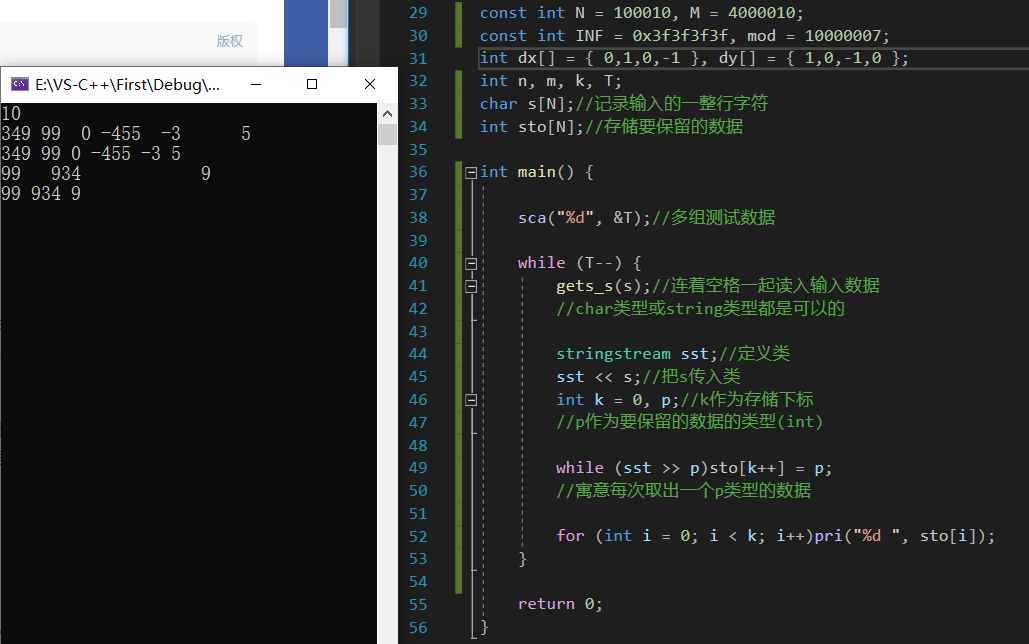
Task: Click line number 40 in the editor
Action: point(418,263)
